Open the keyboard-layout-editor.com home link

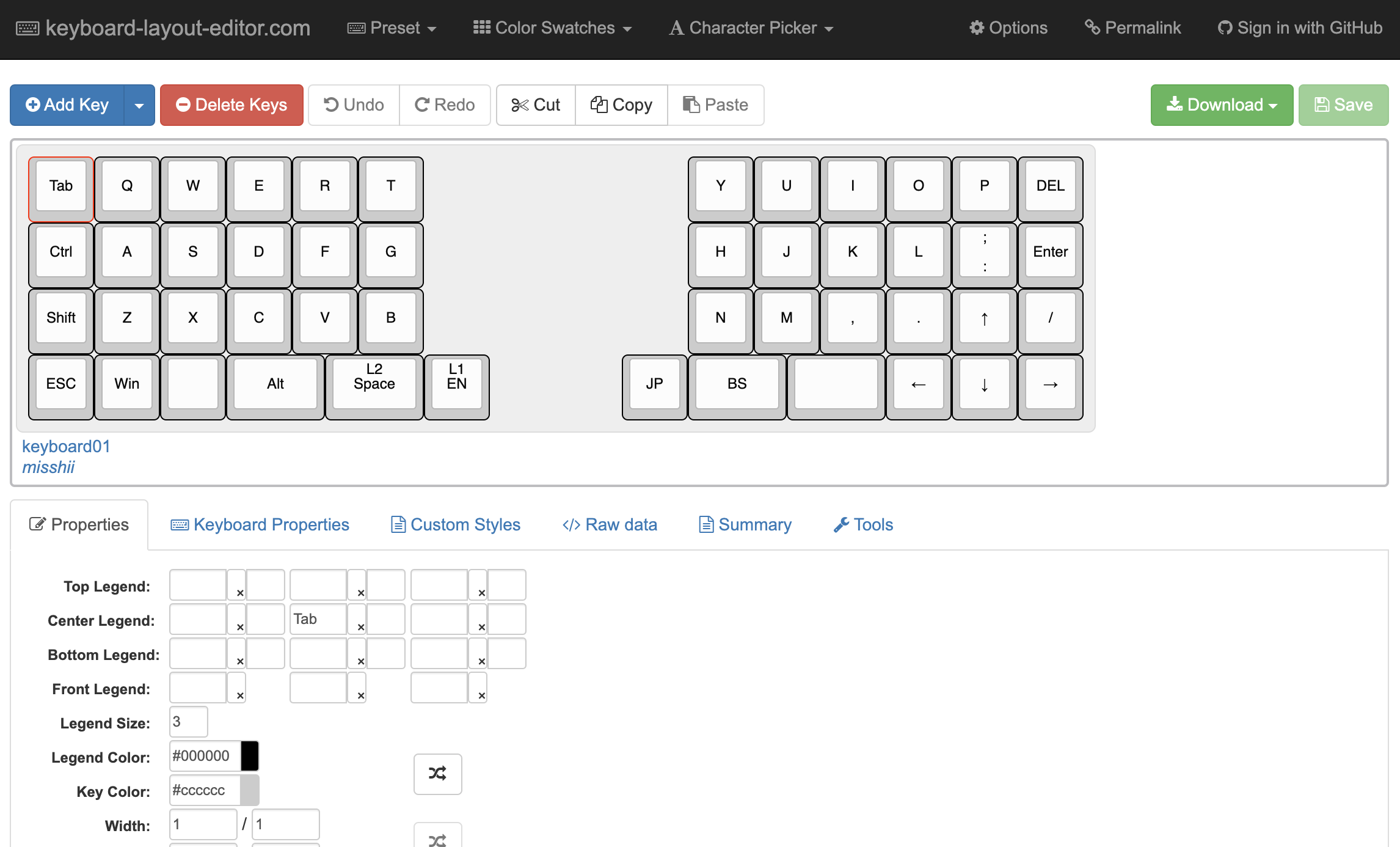163,28
